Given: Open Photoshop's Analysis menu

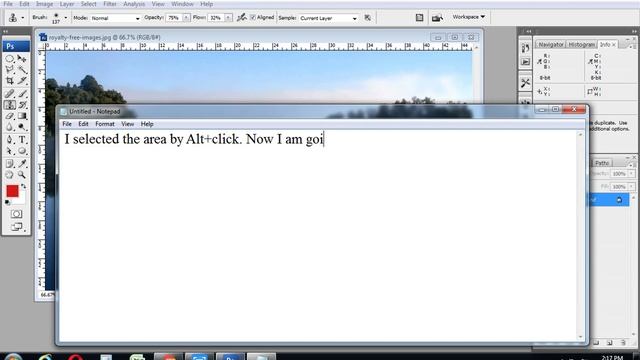Looking at the screenshot, I should coord(134,4).
